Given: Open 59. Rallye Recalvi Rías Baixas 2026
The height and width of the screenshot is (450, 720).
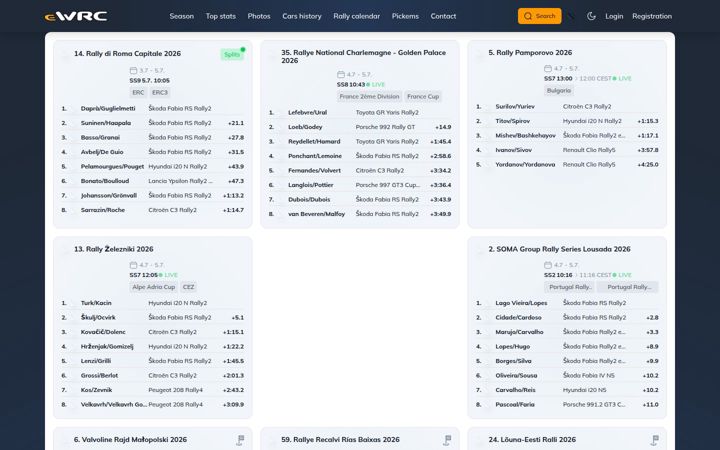Looking at the screenshot, I should [x=340, y=439].
